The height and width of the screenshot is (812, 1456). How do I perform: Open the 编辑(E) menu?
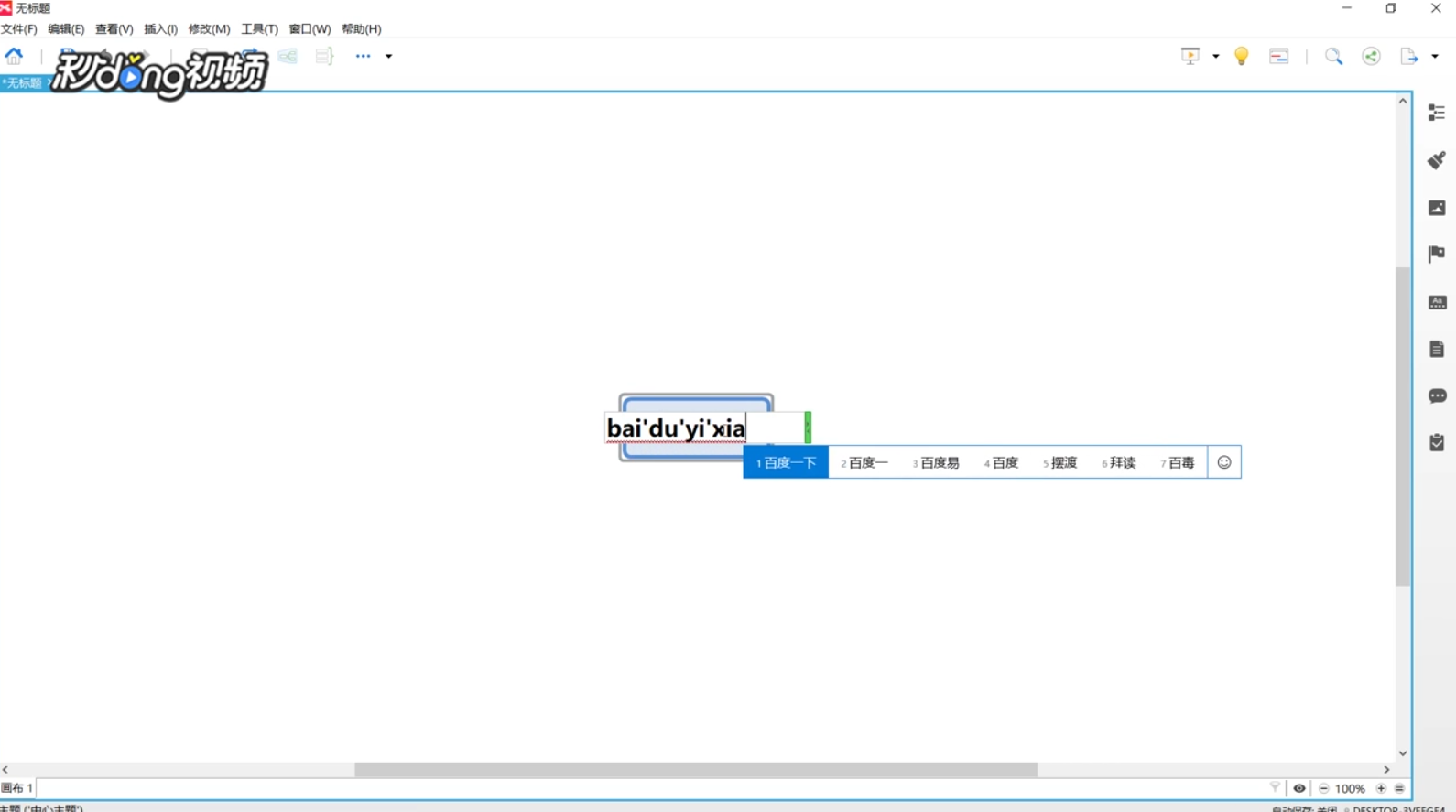click(x=66, y=29)
